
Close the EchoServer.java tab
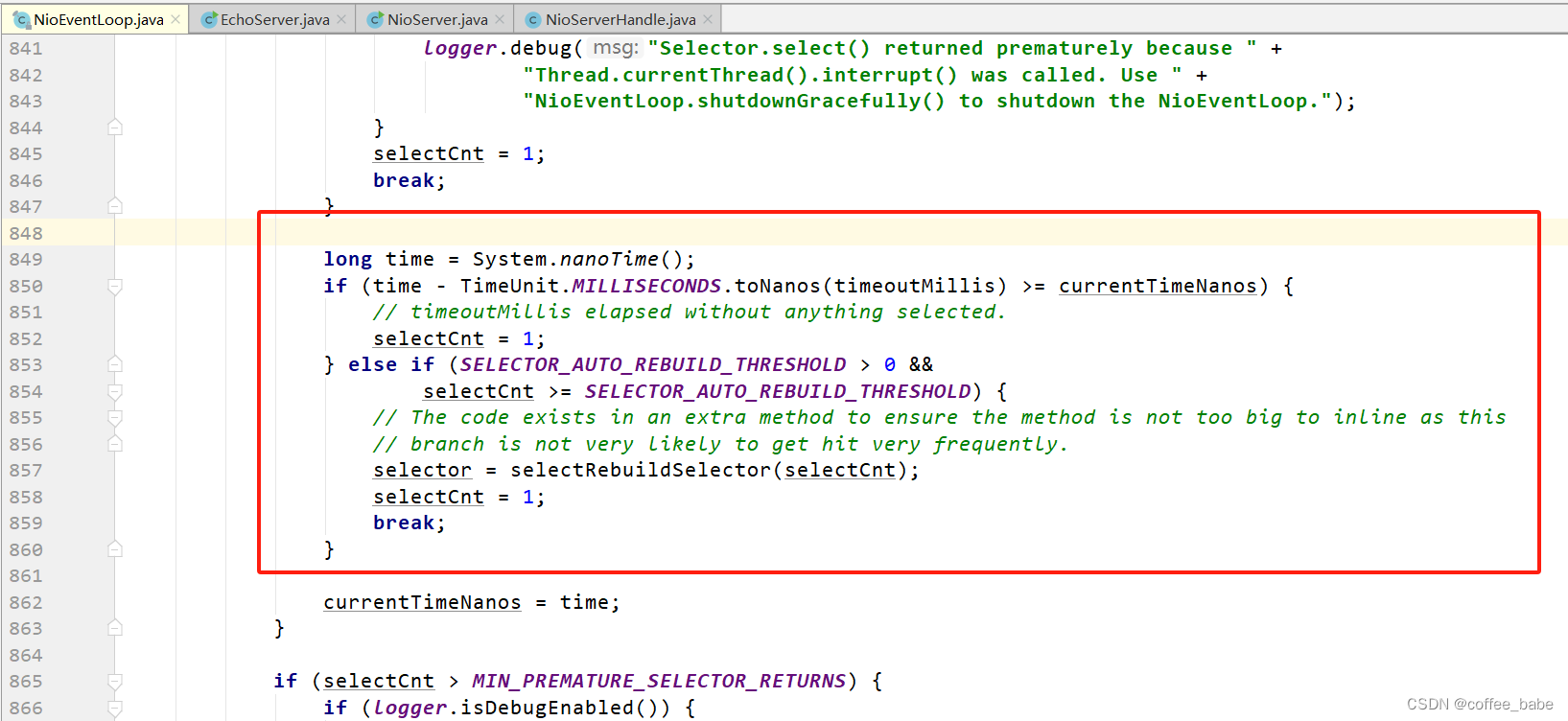341,19
